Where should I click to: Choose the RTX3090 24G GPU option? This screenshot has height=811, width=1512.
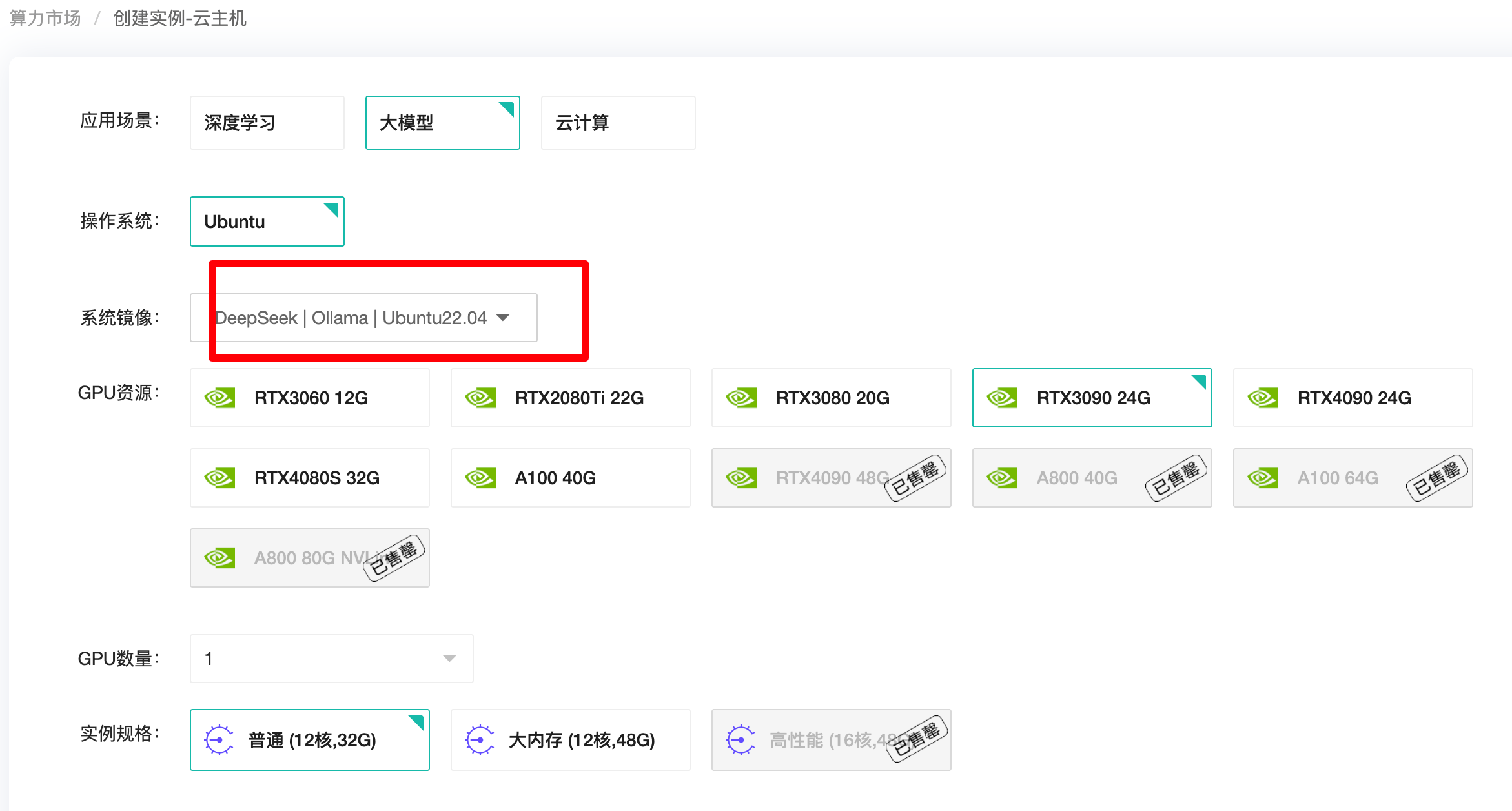(1092, 398)
